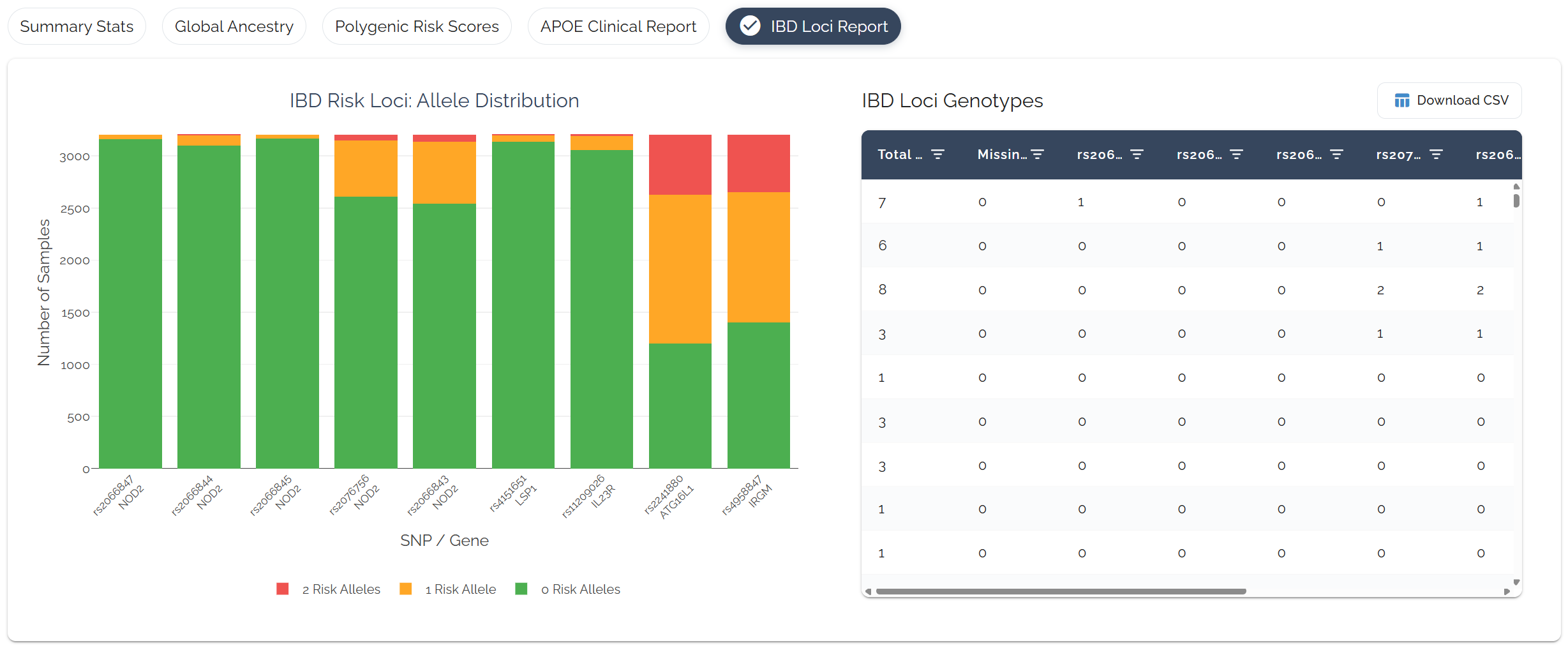Screen dimensions: 1568x650
Task: Toggle 2 Risk Alleles legend swatch
Action: point(283,589)
